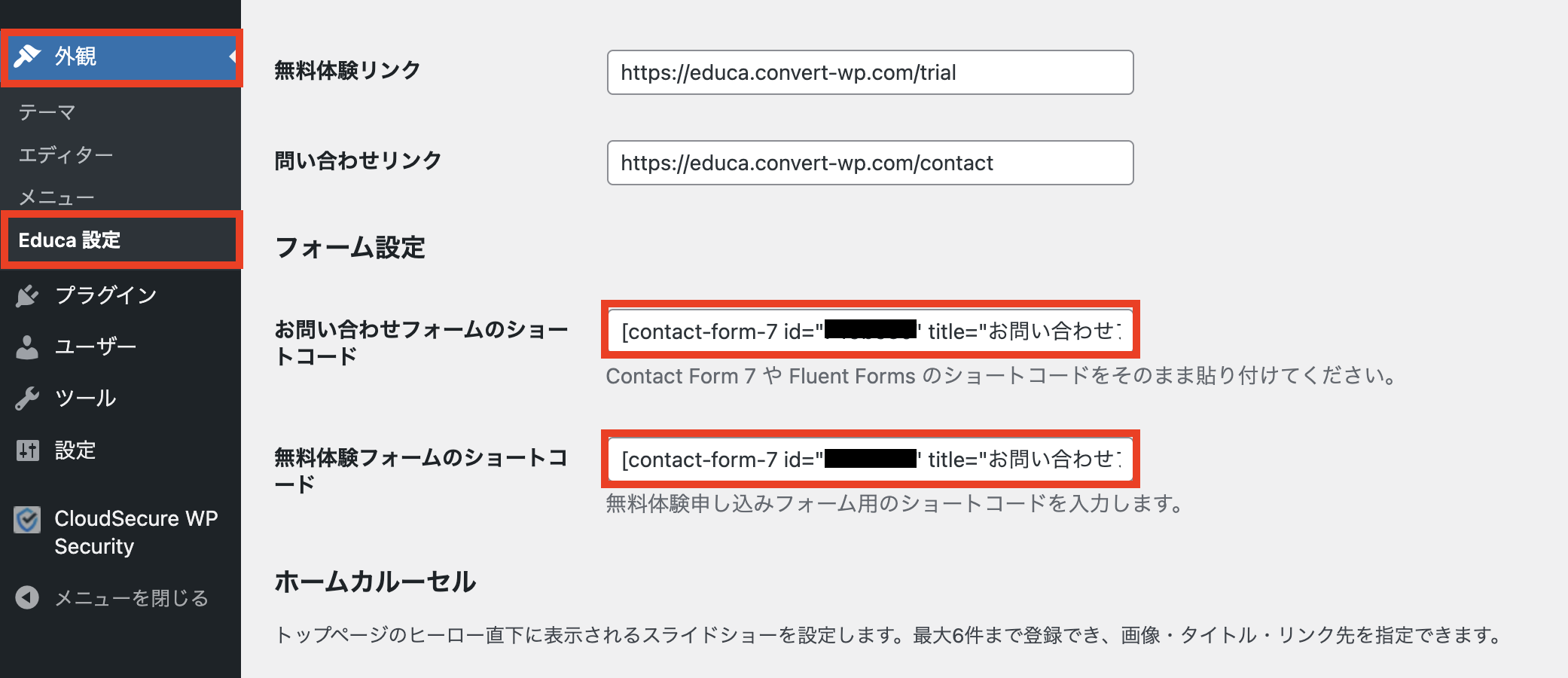
Task: Click the CloudSecure WP shield icon
Action: point(27,519)
